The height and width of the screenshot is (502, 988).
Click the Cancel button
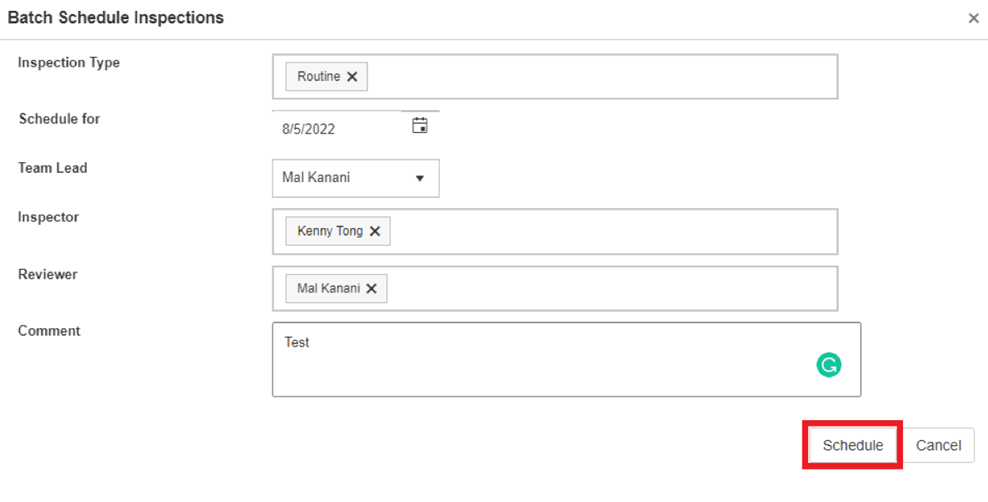pyautogui.click(x=938, y=445)
